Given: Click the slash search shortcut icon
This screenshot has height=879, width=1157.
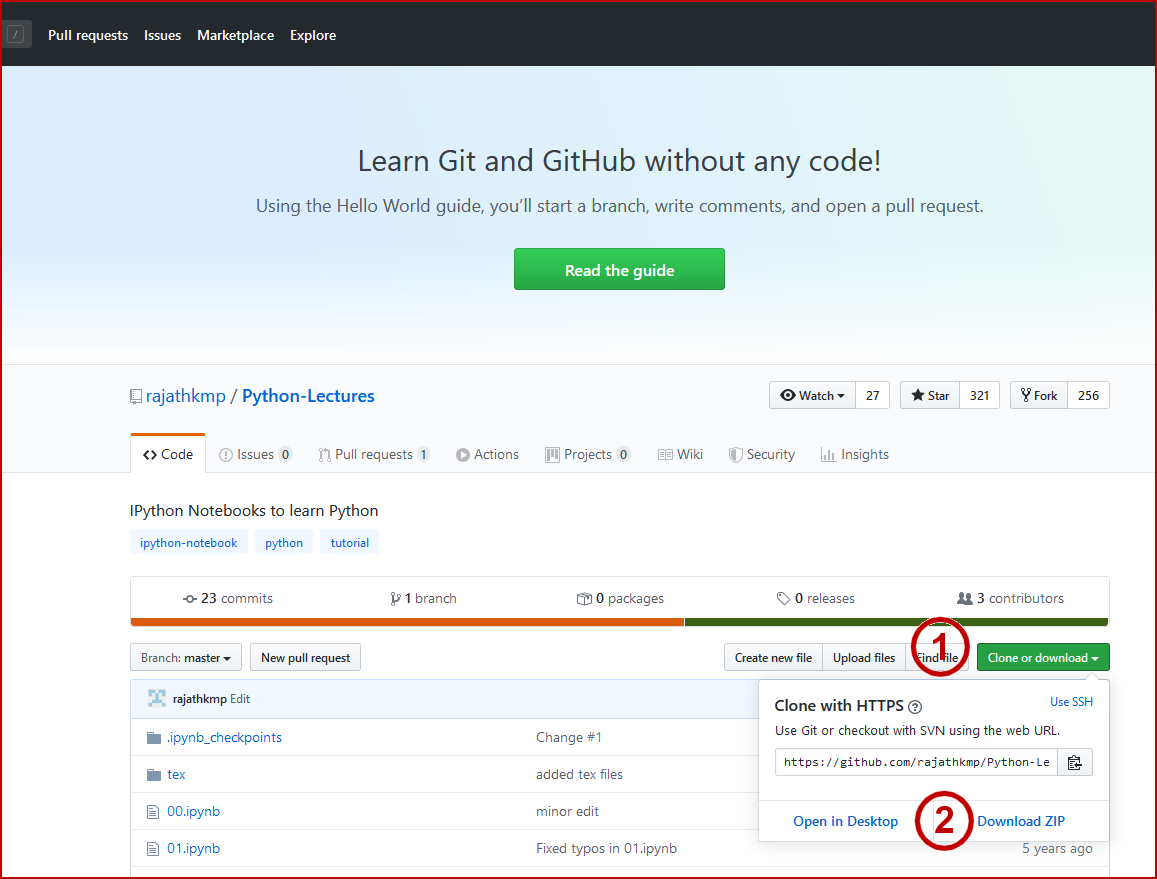Looking at the screenshot, I should 15,34.
